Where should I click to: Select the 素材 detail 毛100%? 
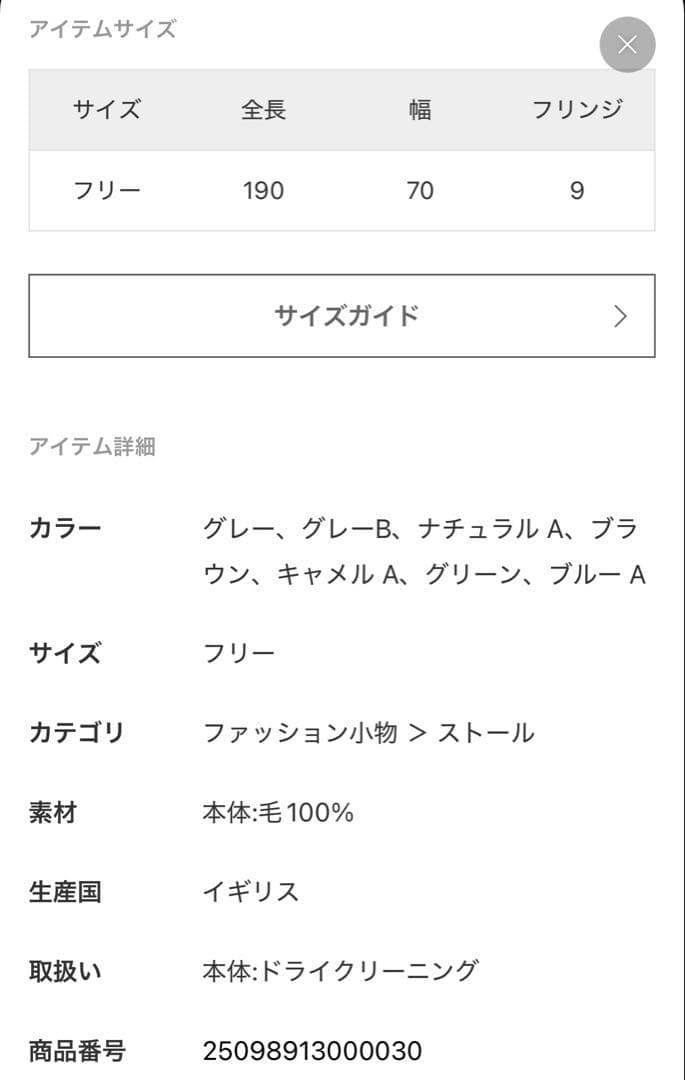pyautogui.click(x=276, y=812)
